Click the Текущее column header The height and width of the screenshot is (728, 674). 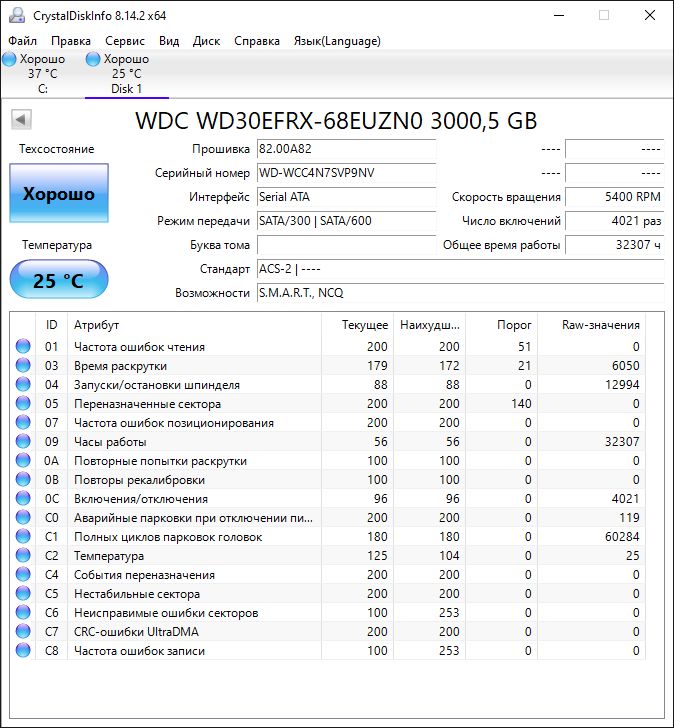click(357, 325)
